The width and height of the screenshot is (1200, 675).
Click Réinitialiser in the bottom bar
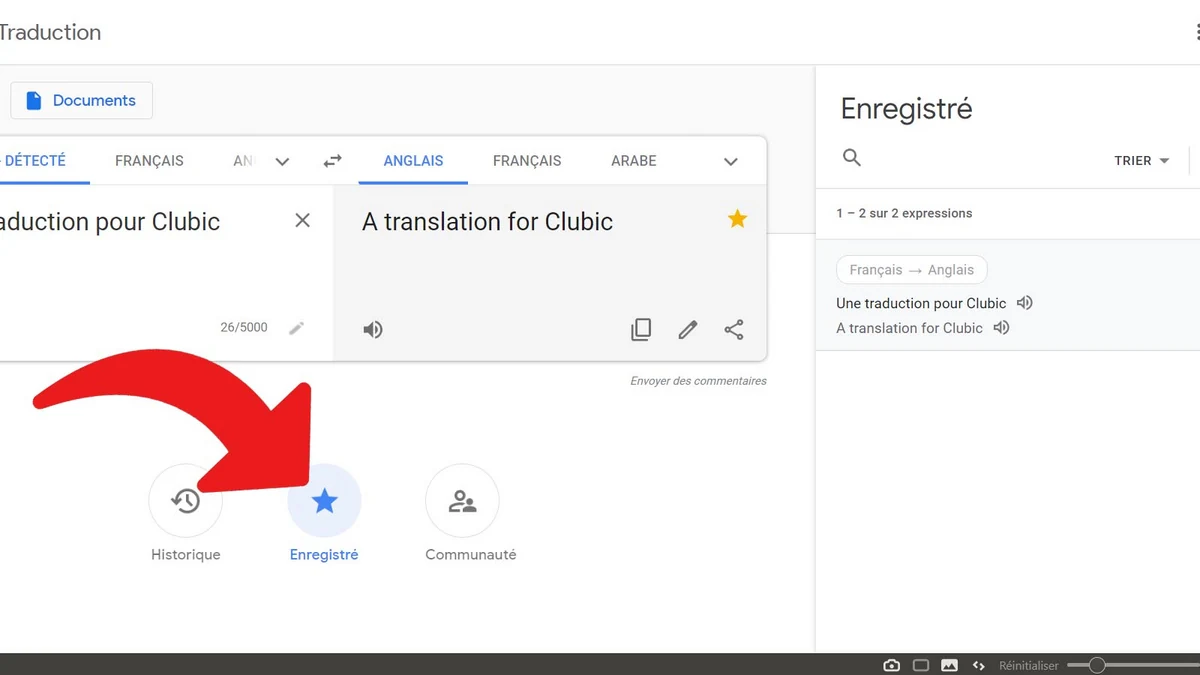point(1029,666)
